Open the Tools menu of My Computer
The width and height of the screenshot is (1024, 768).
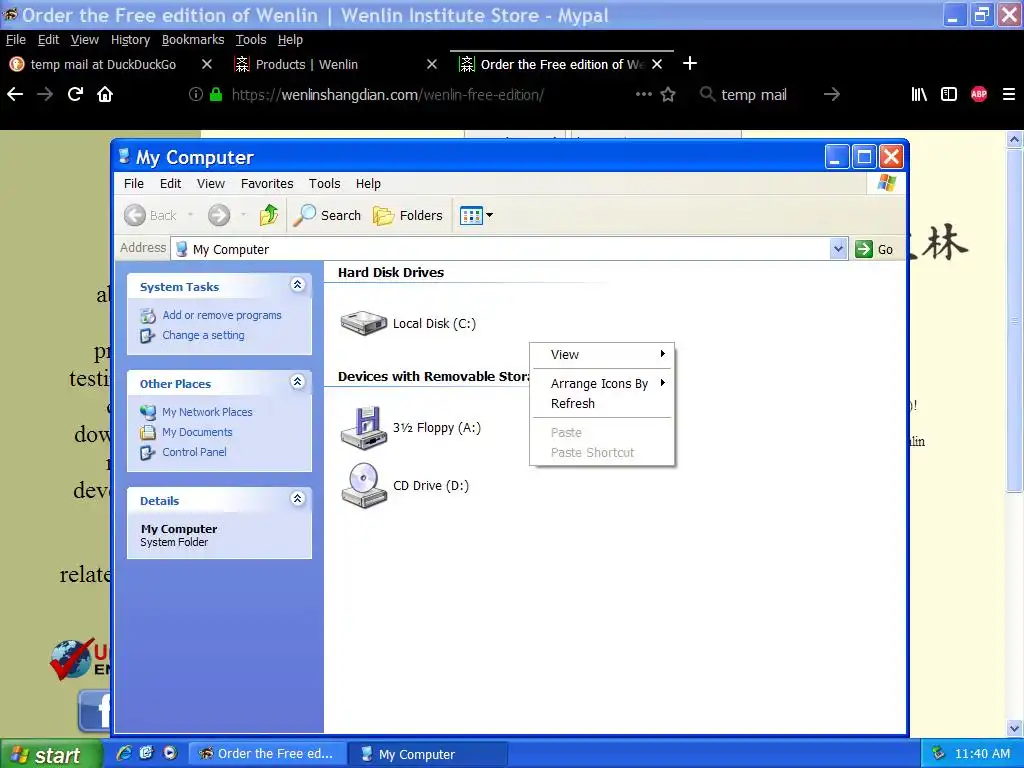pyautogui.click(x=325, y=184)
